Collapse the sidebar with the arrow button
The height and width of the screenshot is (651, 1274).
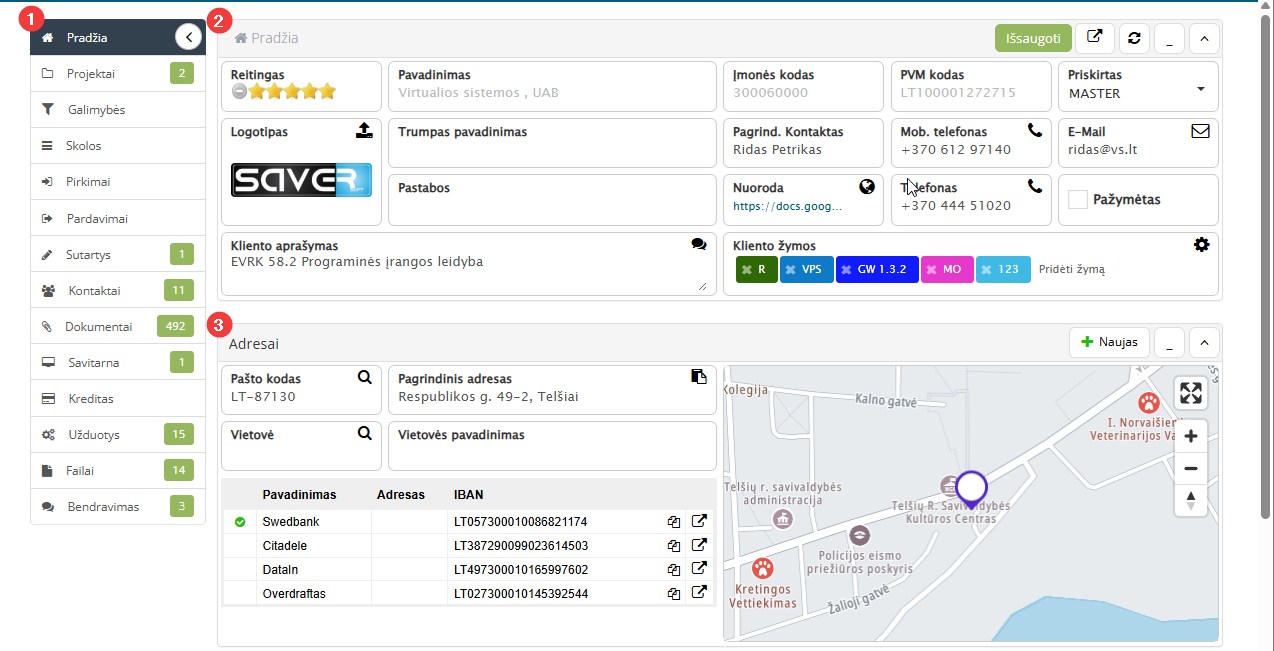click(188, 37)
